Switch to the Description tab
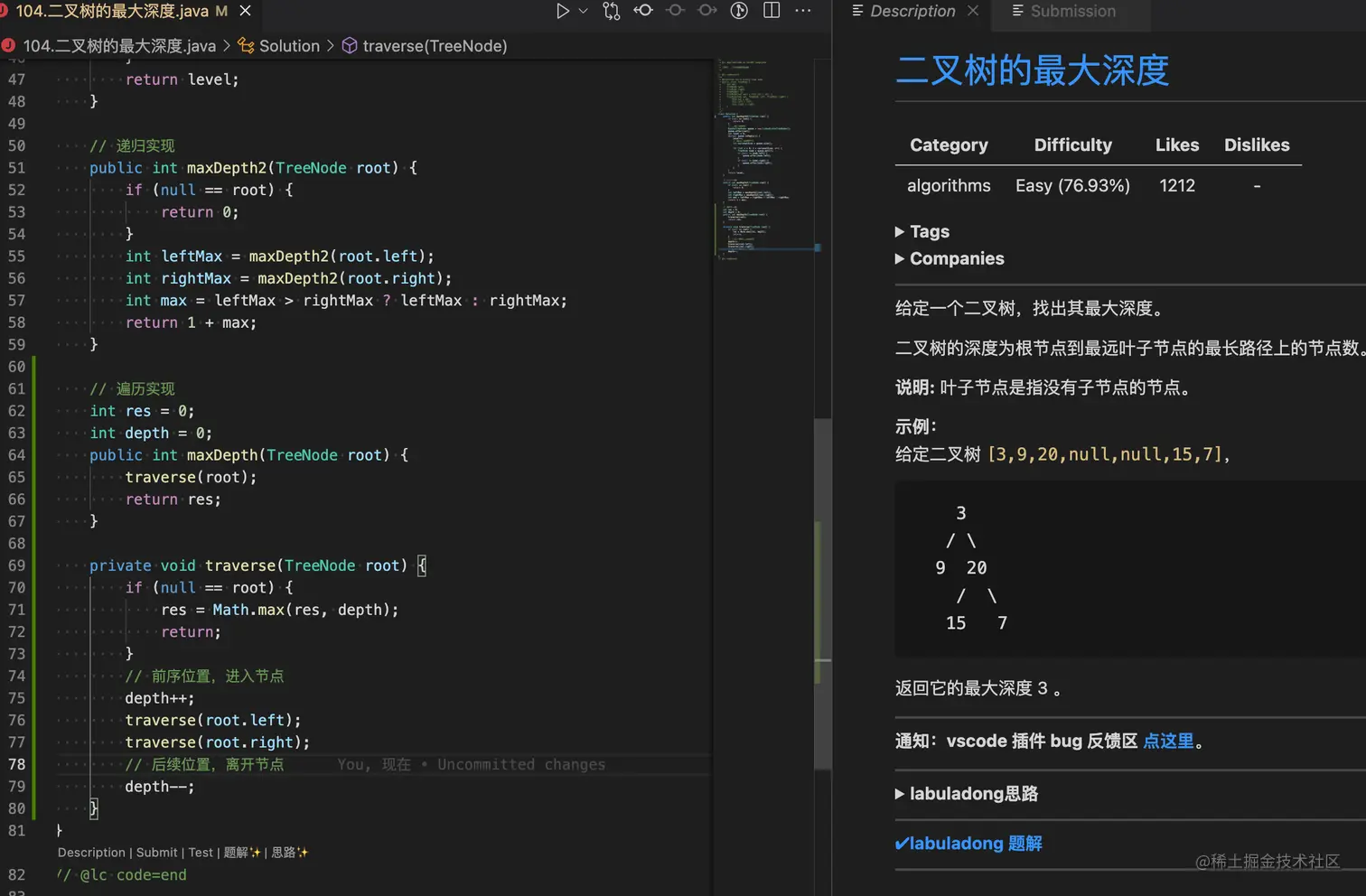Viewport: 1366px width, 896px height. 912,11
